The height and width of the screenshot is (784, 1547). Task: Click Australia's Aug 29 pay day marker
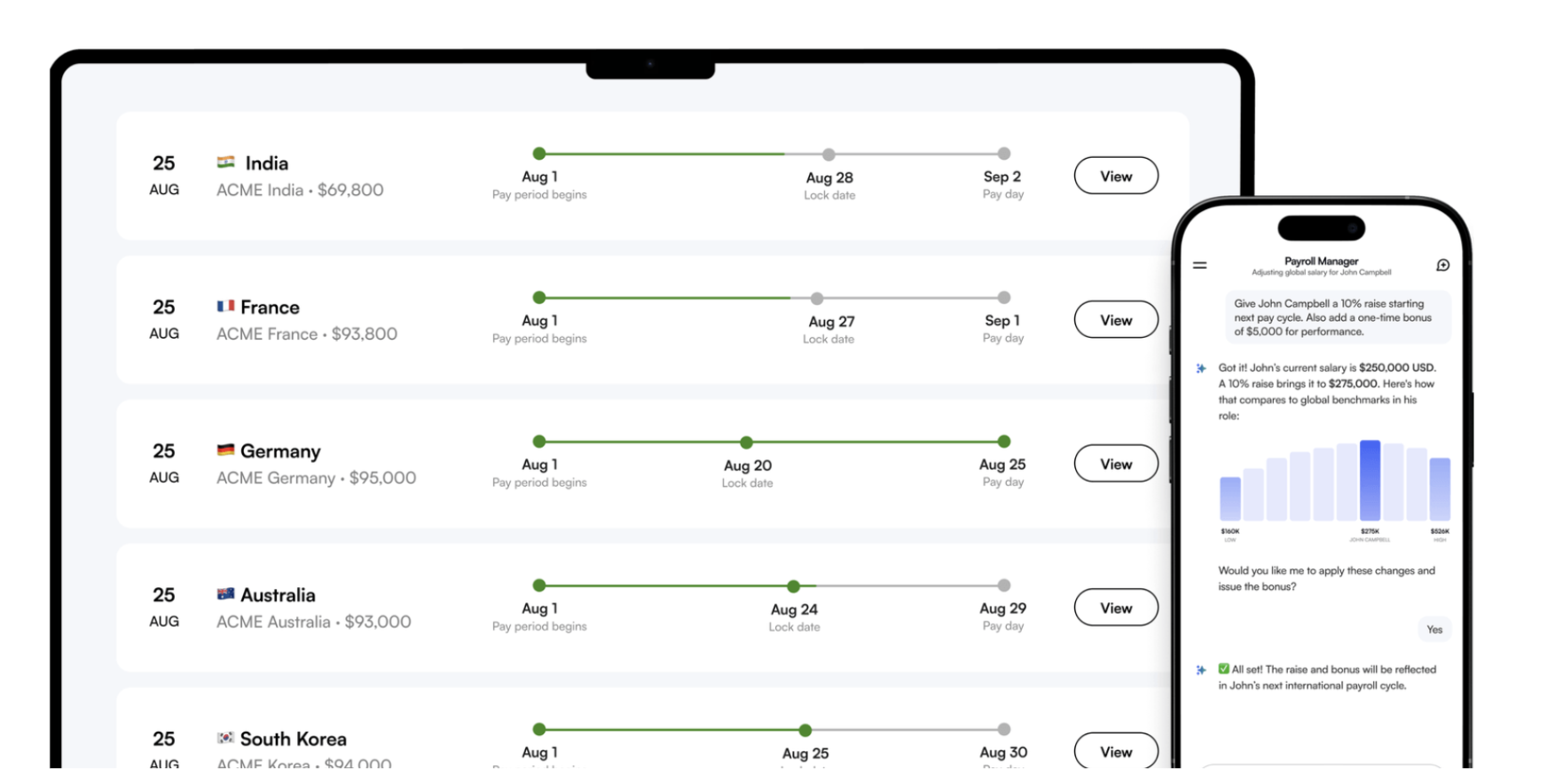pyautogui.click(x=1003, y=585)
